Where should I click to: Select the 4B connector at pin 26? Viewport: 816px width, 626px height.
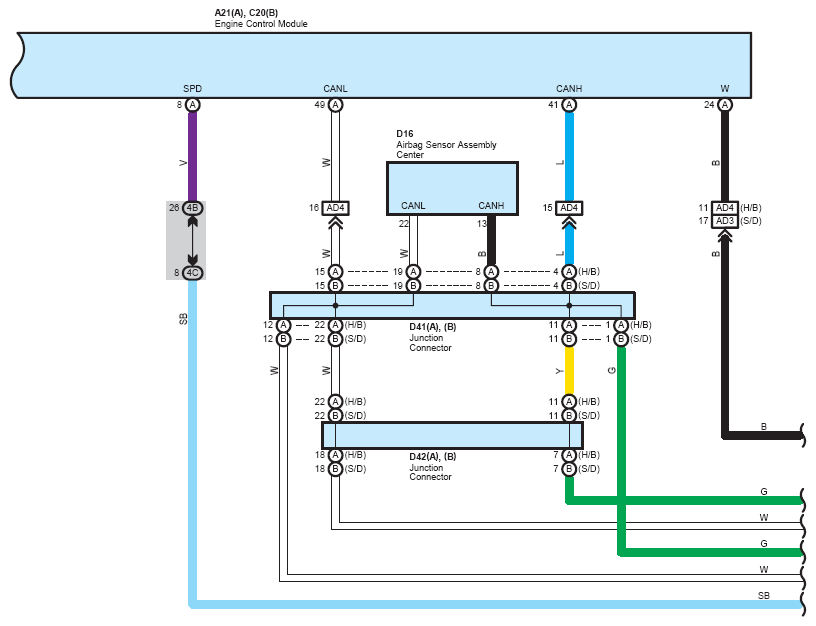click(193, 208)
